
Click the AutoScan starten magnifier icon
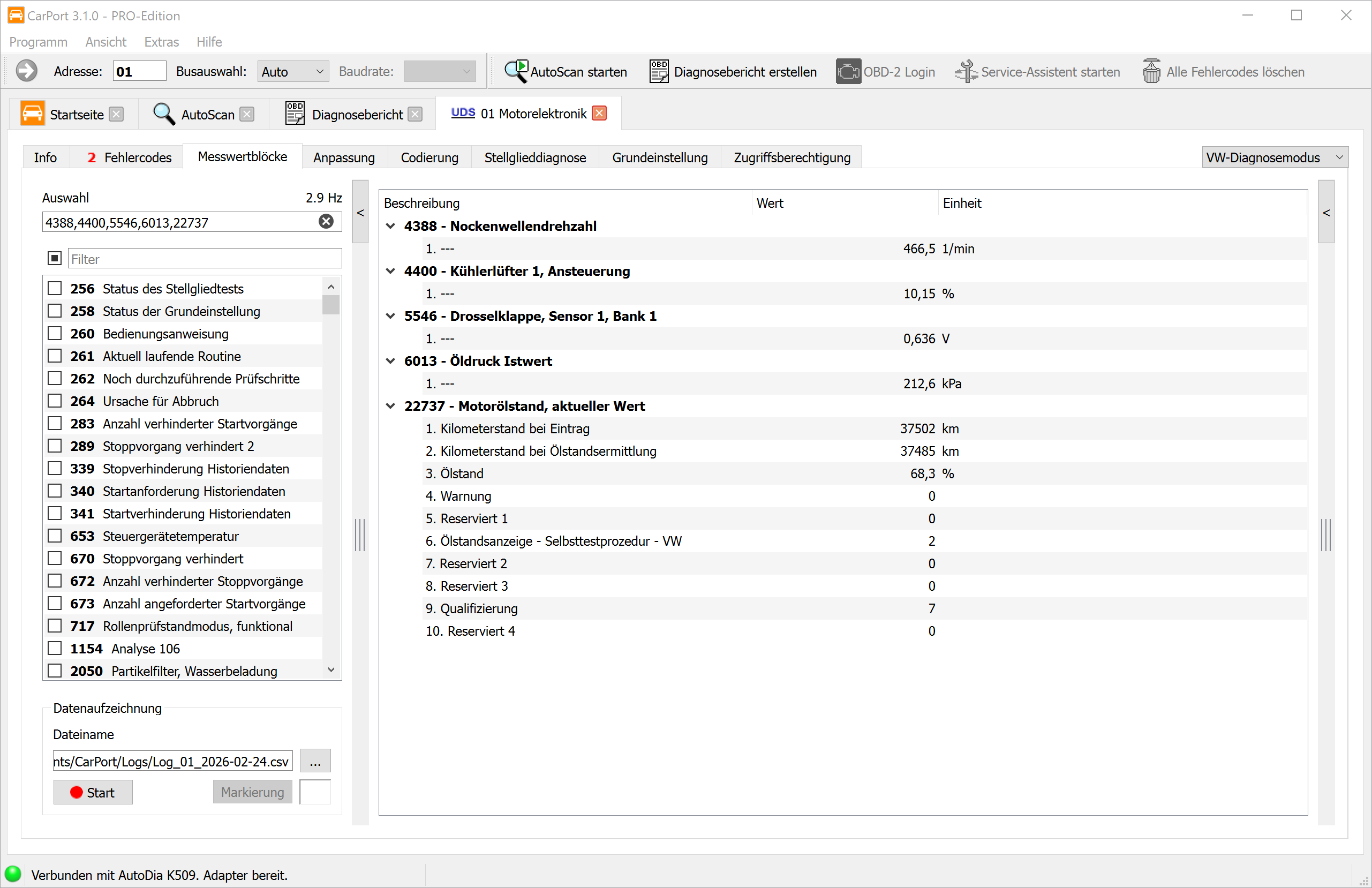tap(516, 72)
